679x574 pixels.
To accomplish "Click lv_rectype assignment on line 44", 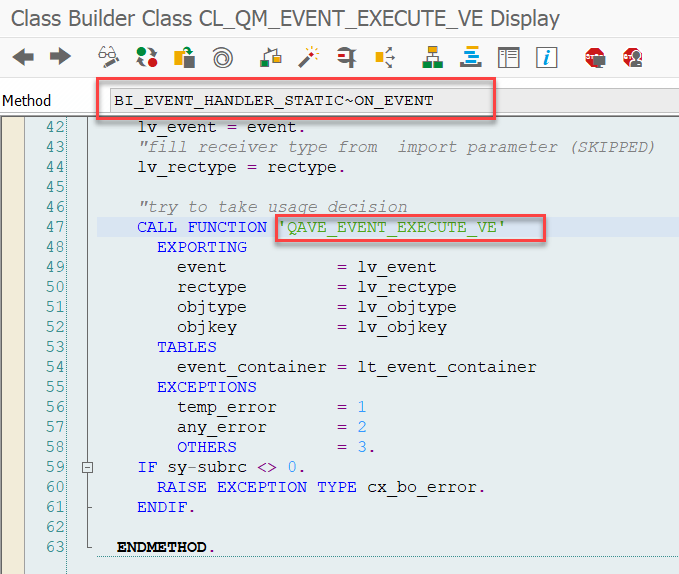I will click(x=241, y=167).
